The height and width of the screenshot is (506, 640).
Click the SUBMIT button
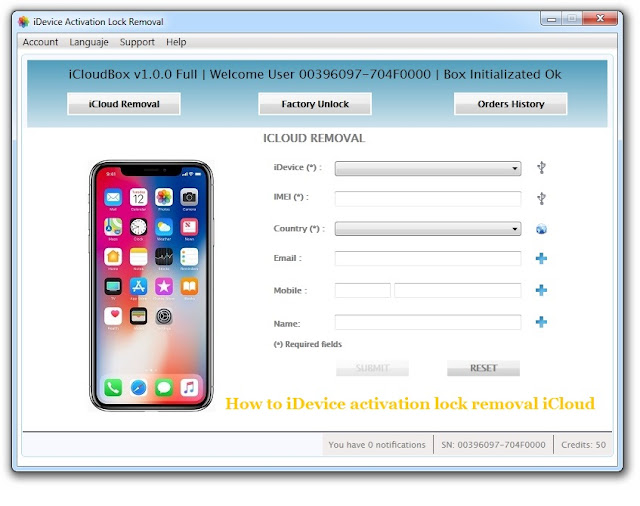(372, 368)
